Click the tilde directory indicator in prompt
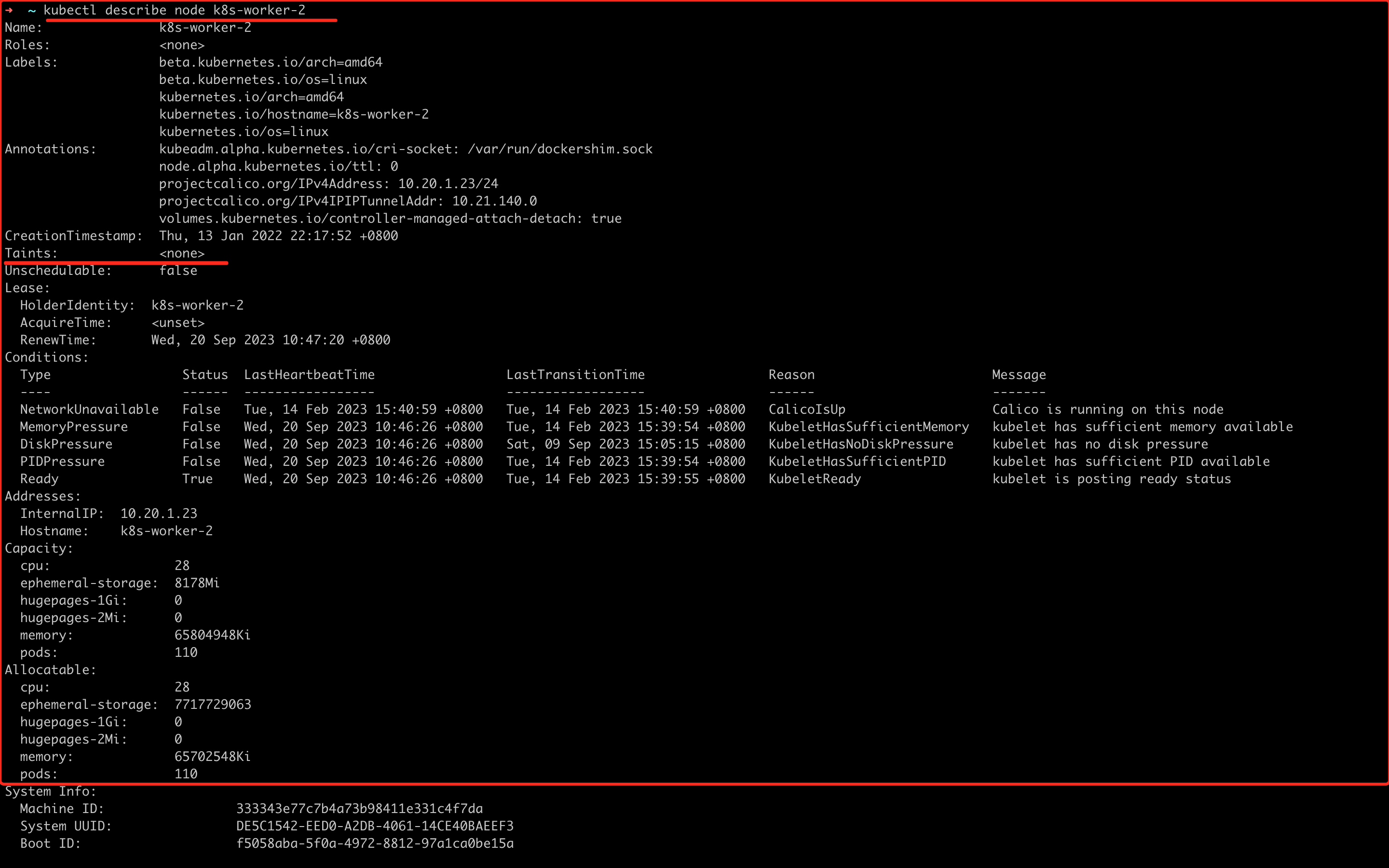This screenshot has width=1389, height=868. [x=32, y=10]
